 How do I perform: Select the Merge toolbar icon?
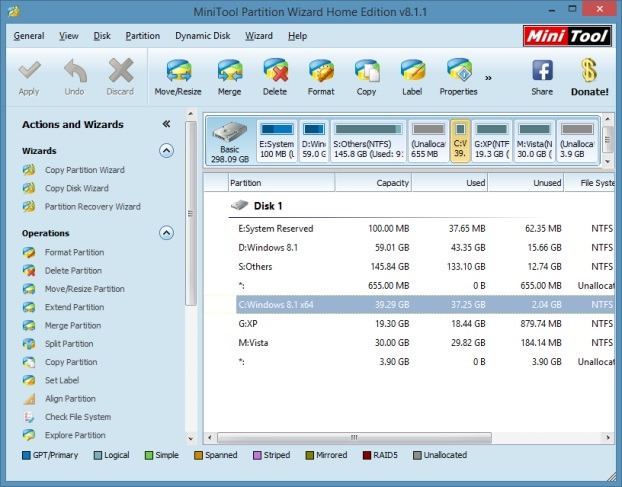(230, 70)
